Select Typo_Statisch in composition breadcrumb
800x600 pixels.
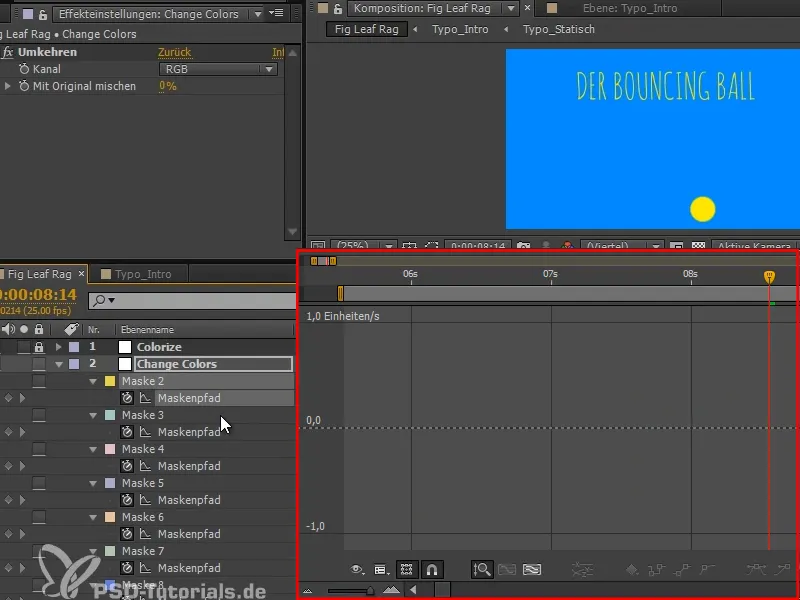click(558, 29)
